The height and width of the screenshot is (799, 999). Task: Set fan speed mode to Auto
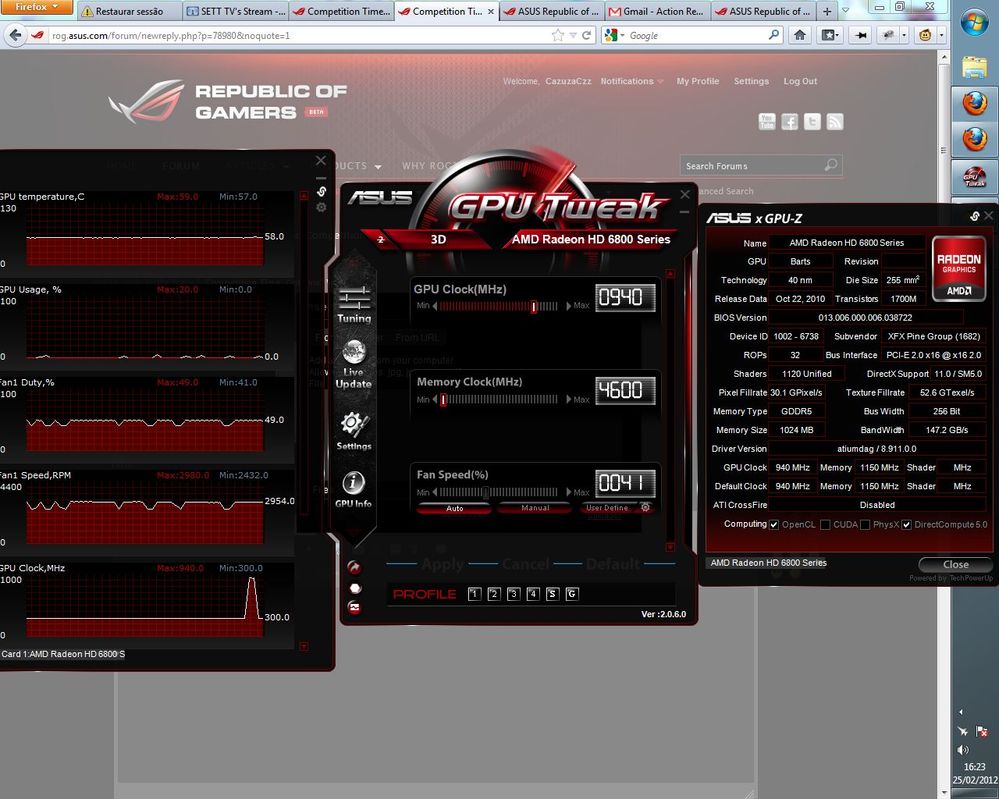pos(454,508)
